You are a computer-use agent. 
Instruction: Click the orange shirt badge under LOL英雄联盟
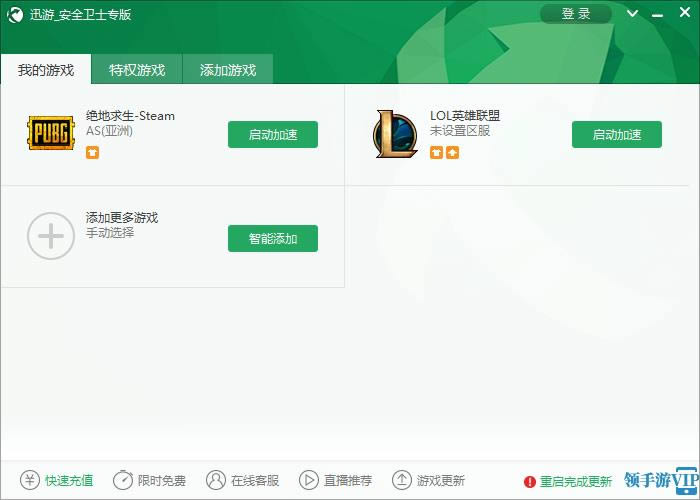click(x=436, y=153)
